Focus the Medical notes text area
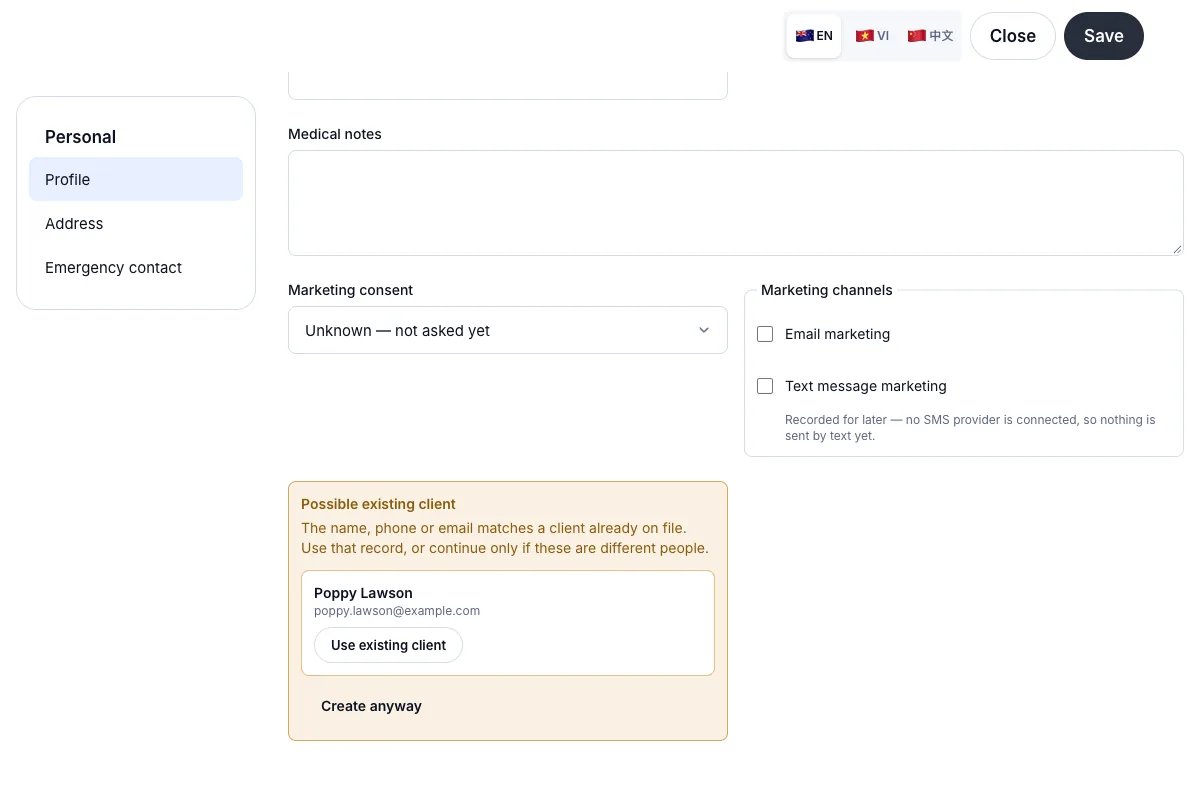Image resolution: width=1200 pixels, height=805 pixels. [736, 203]
